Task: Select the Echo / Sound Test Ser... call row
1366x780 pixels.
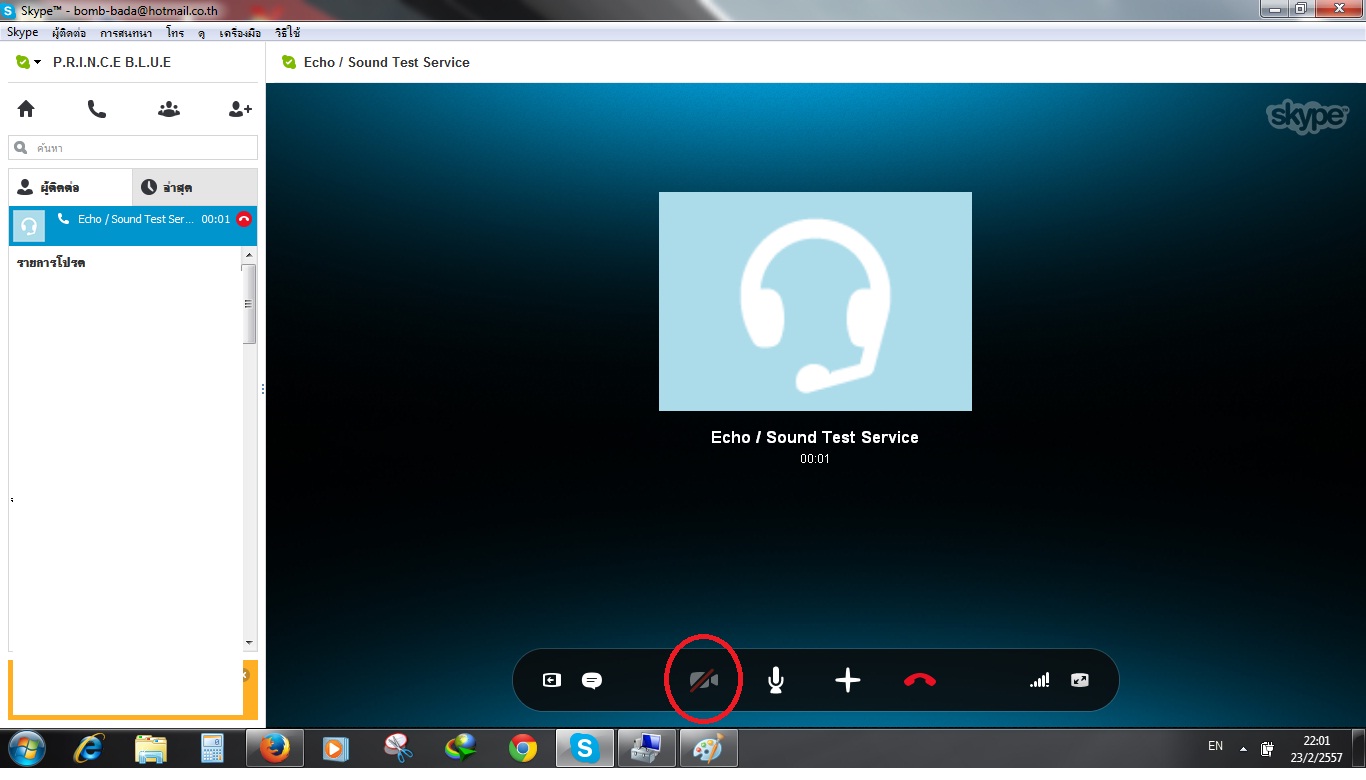Action: [133, 226]
